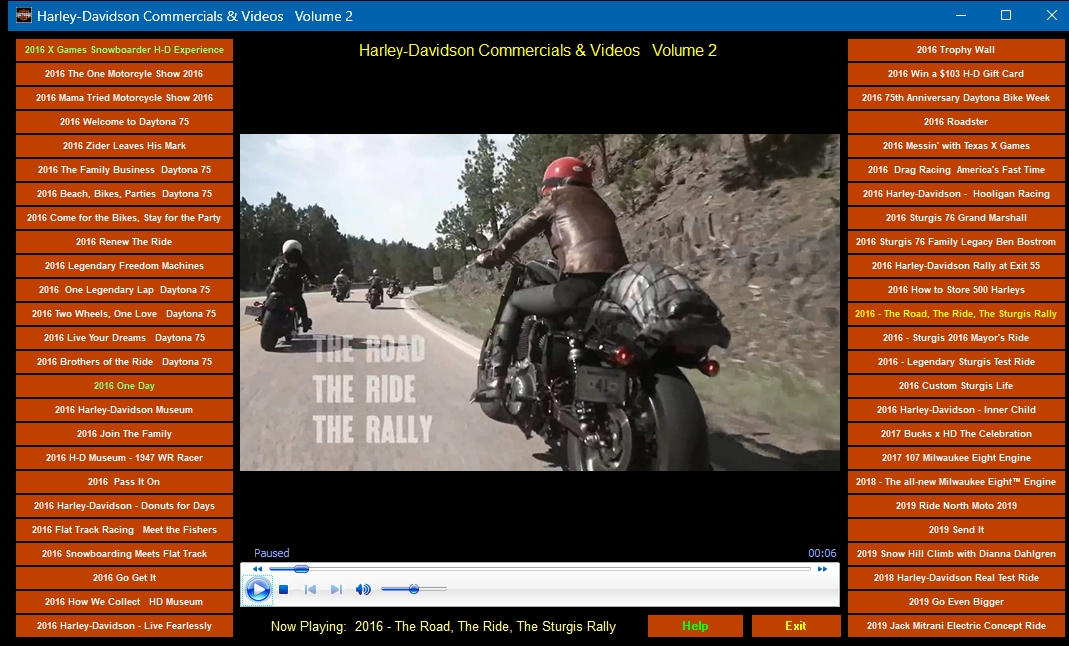The image size is (1069, 646).
Task: Play 2016 Live Your Dreams Daytona 75
Action: pyautogui.click(x=124, y=337)
